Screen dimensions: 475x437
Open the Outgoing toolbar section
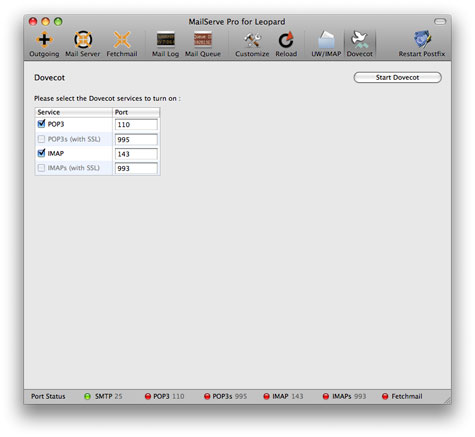click(44, 44)
